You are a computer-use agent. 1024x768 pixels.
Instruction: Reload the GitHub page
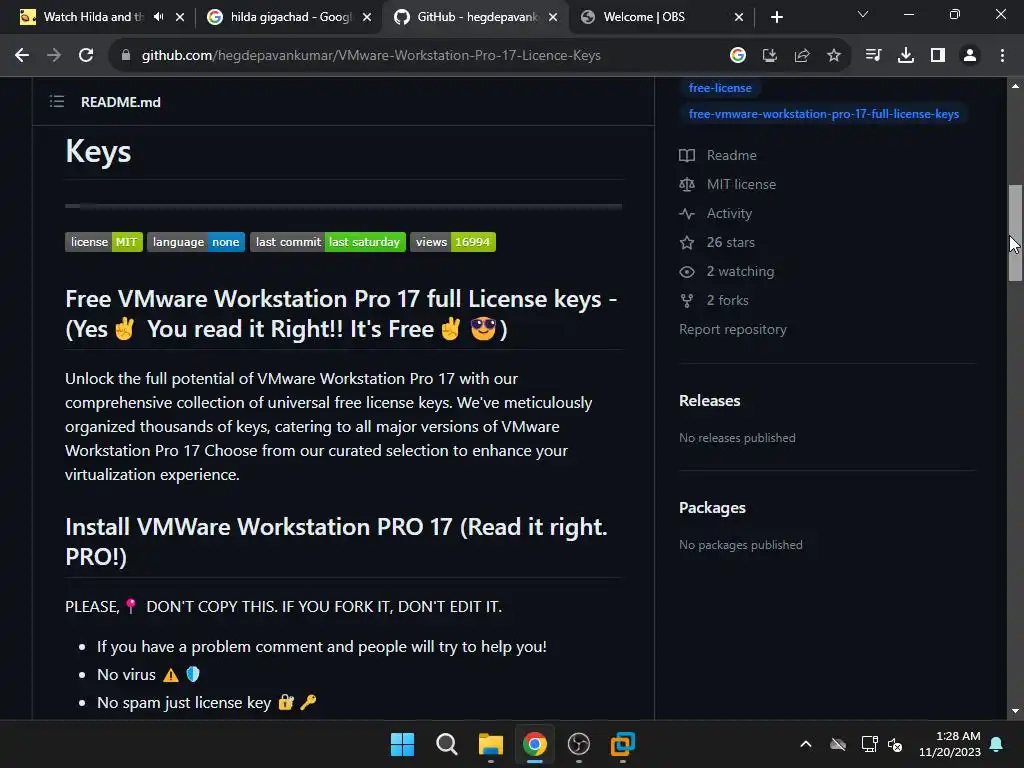click(86, 56)
